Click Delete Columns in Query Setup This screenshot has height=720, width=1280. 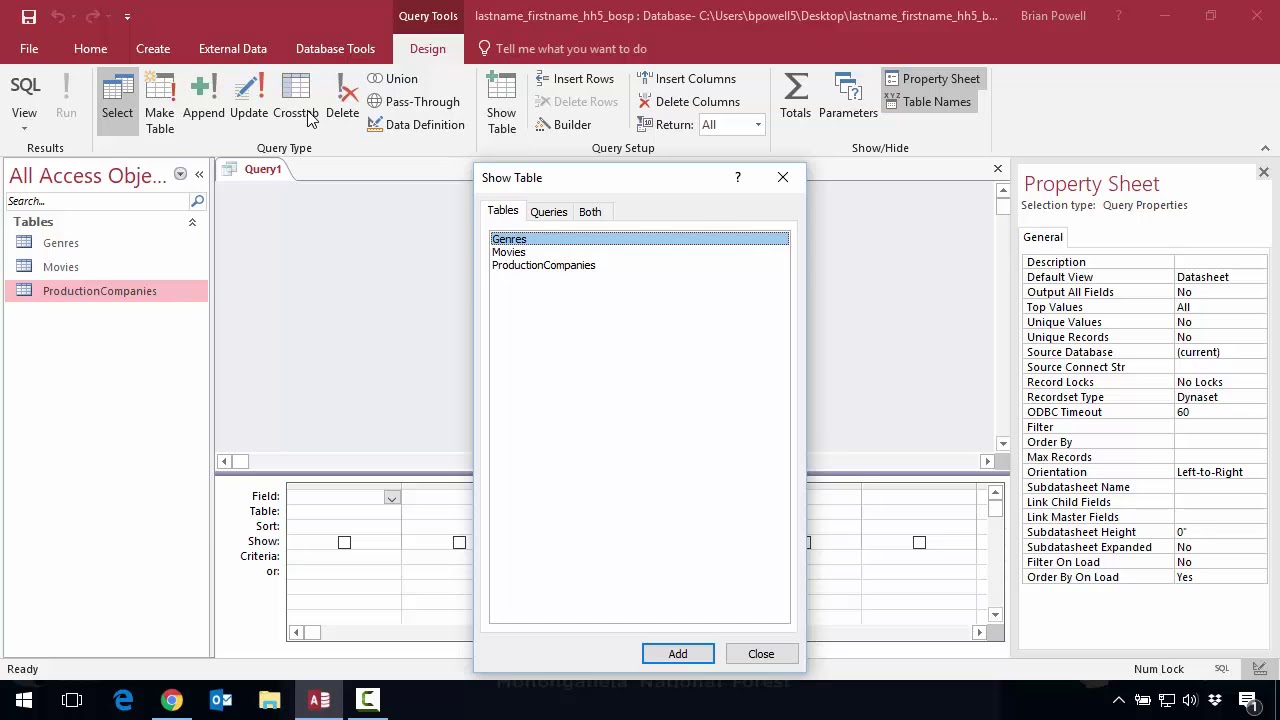[x=688, y=101]
